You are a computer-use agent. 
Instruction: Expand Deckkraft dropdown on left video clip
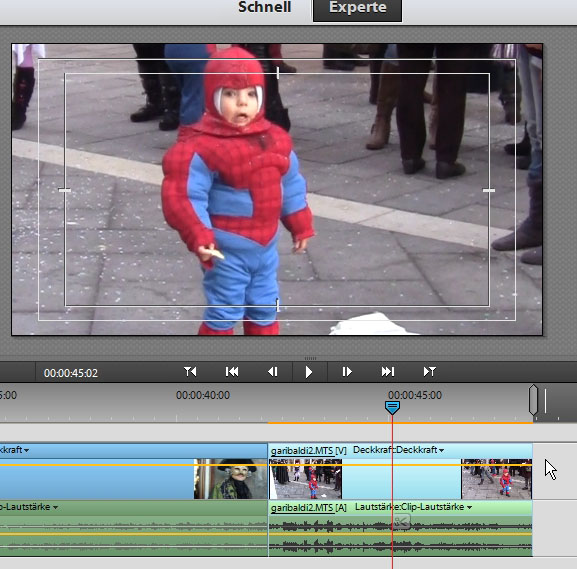[x=26, y=450]
